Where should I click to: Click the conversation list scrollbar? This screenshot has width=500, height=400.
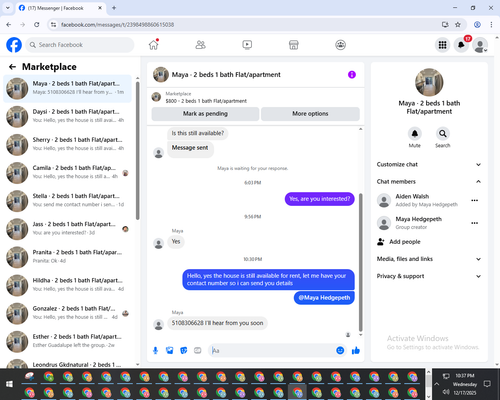137,150
